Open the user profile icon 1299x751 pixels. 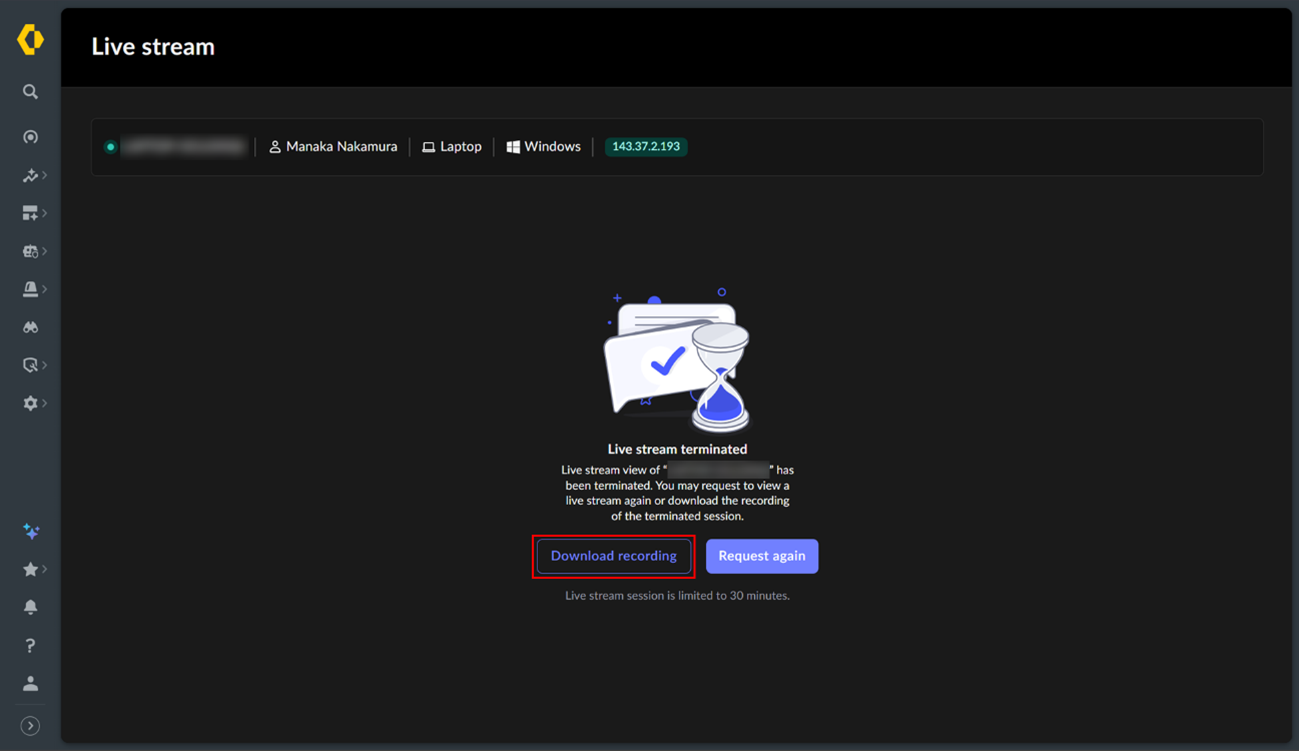click(30, 684)
